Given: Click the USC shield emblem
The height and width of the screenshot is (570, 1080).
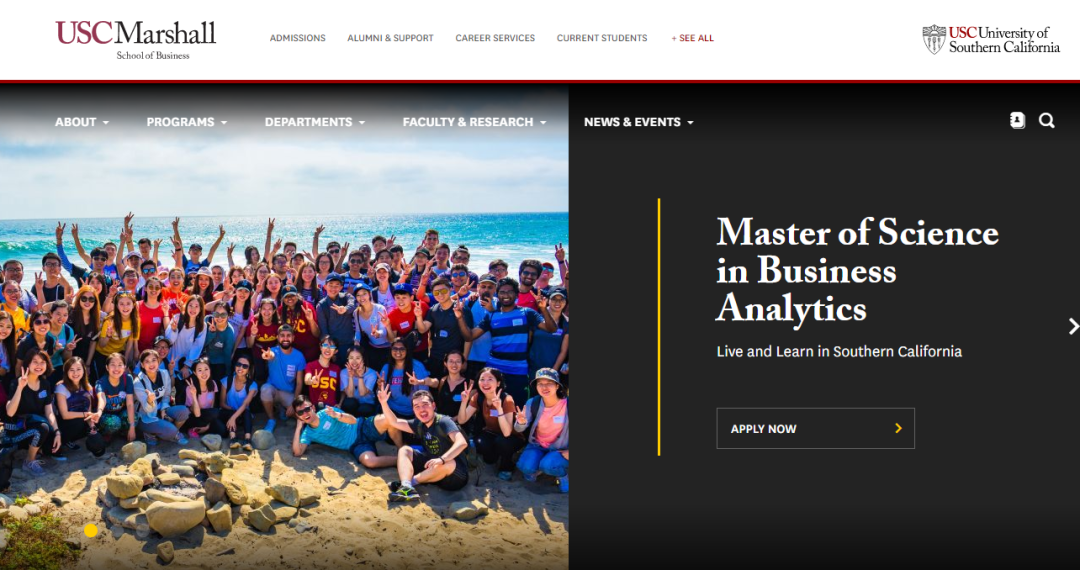Looking at the screenshot, I should 934,40.
